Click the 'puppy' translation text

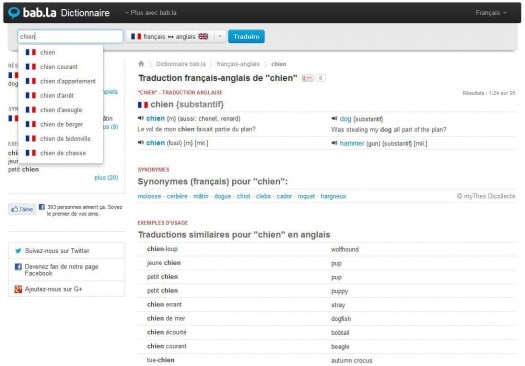pos(340,291)
